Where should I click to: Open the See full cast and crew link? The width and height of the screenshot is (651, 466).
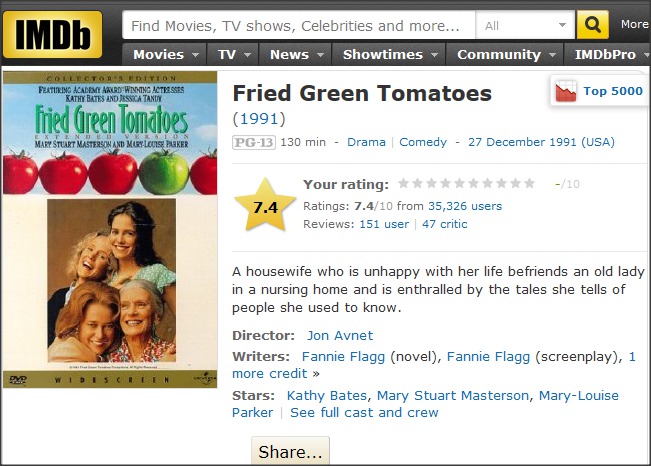(364, 412)
